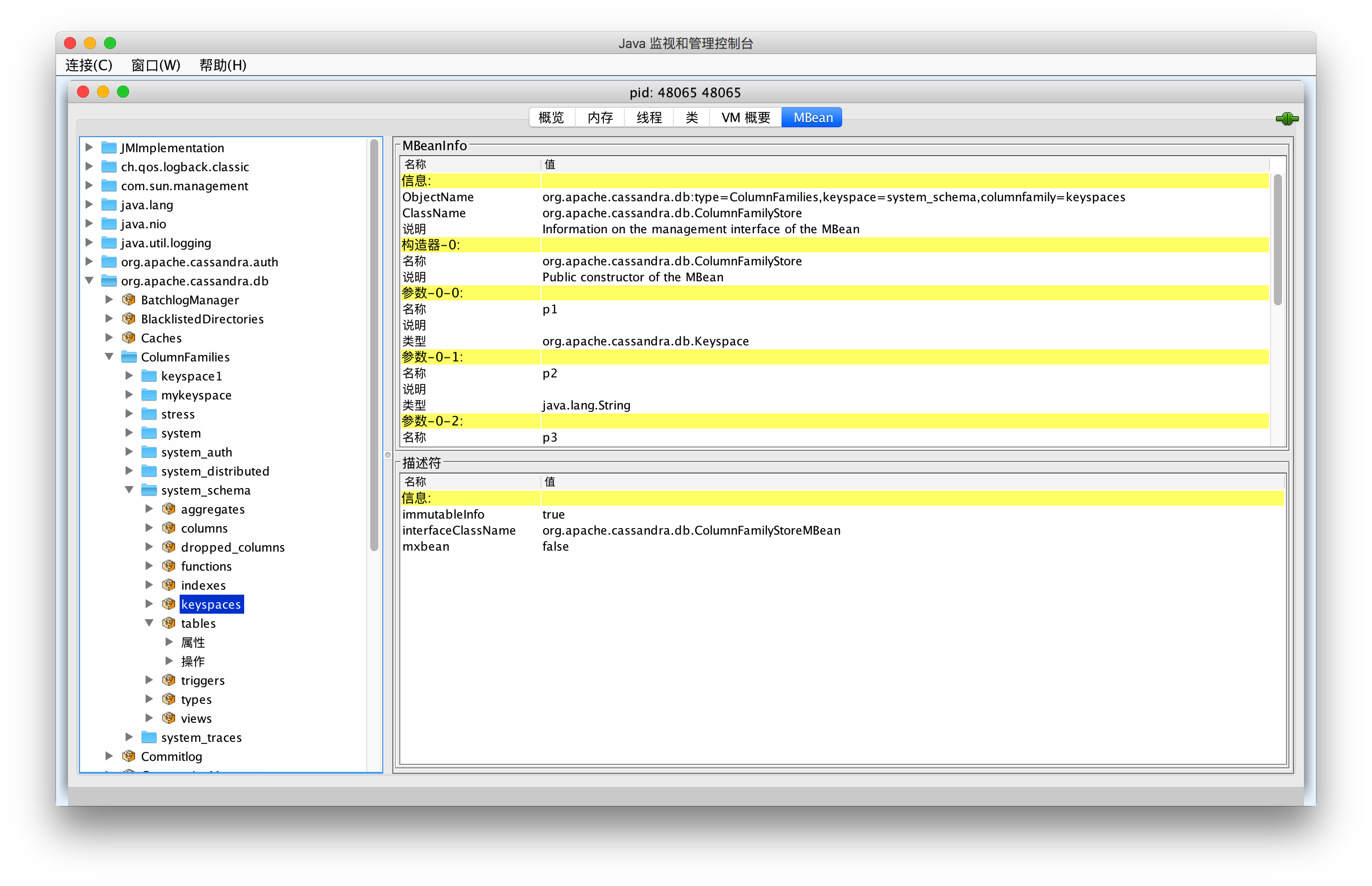Collapse the tables MBean node

pos(149,623)
